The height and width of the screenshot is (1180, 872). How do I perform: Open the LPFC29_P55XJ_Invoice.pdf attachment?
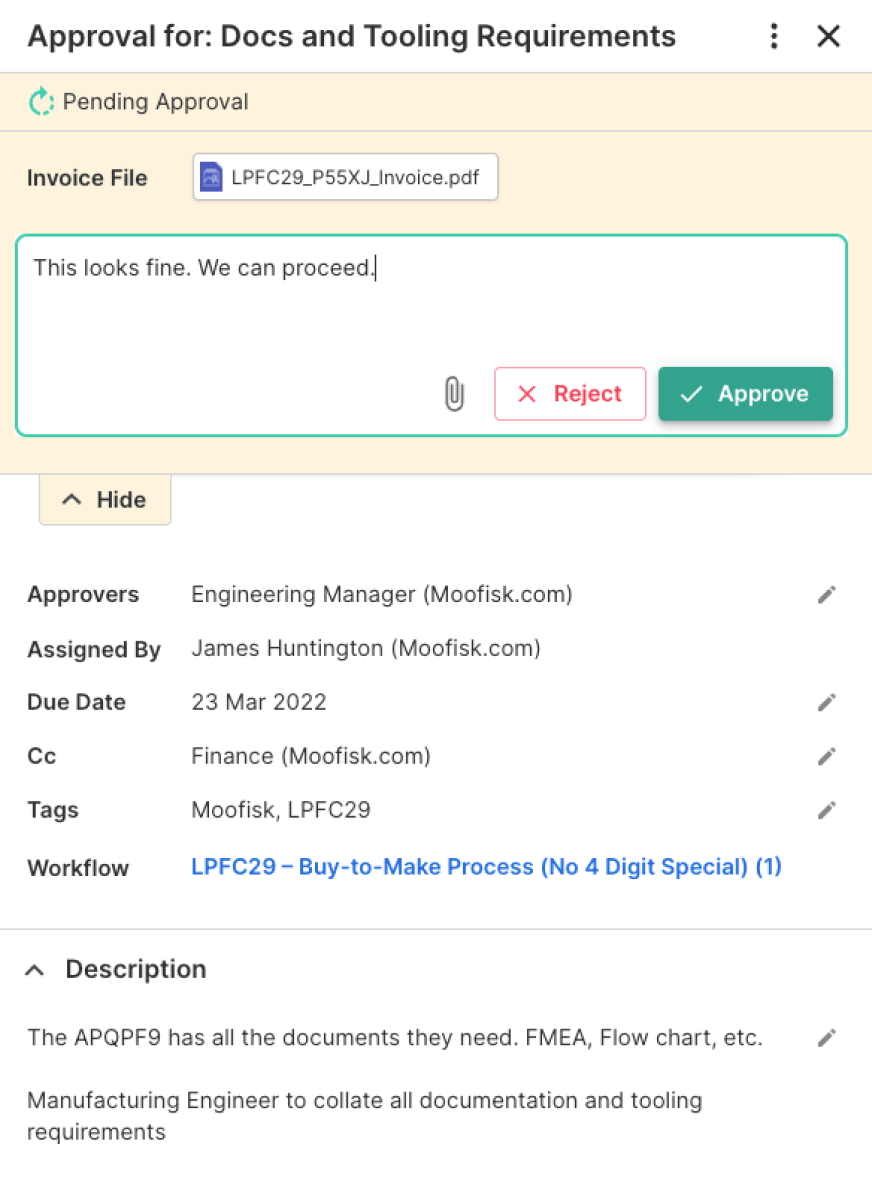point(344,176)
